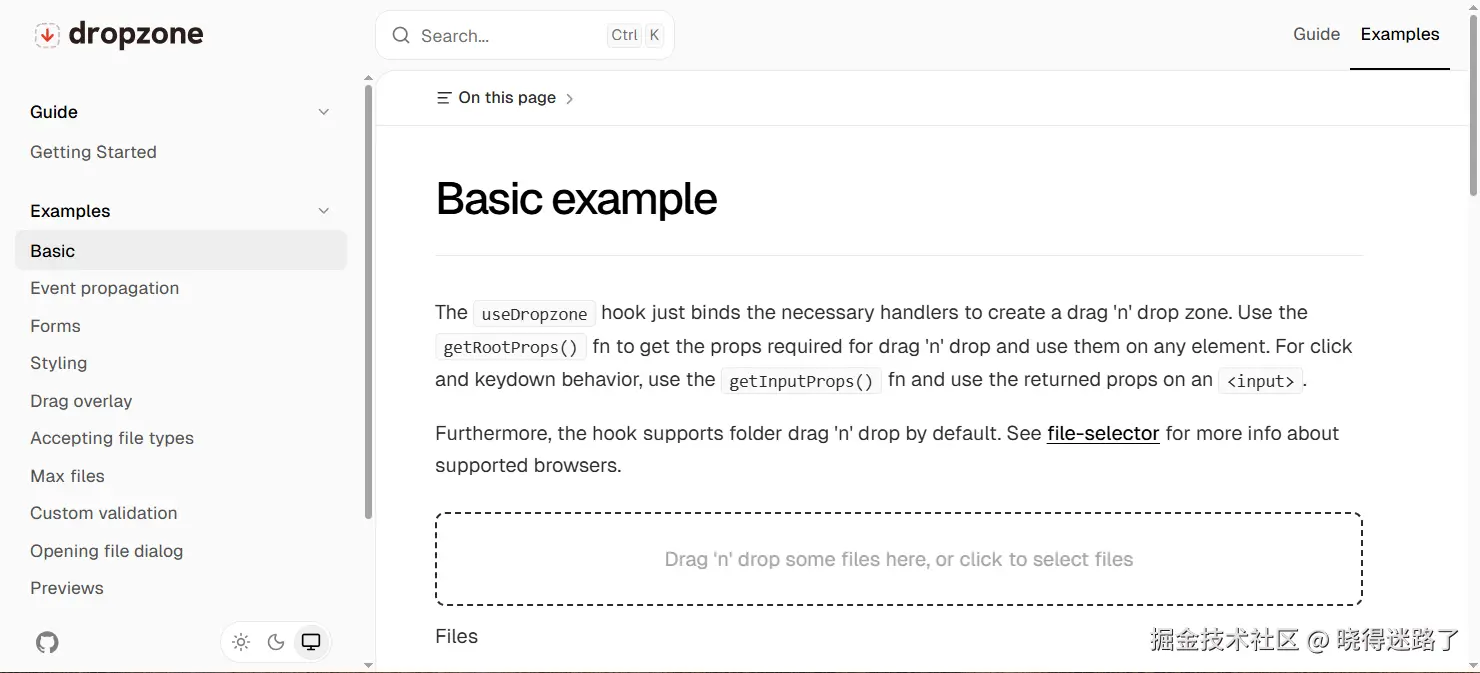Select system theme monitor icon
This screenshot has width=1480, height=673.
click(x=311, y=642)
